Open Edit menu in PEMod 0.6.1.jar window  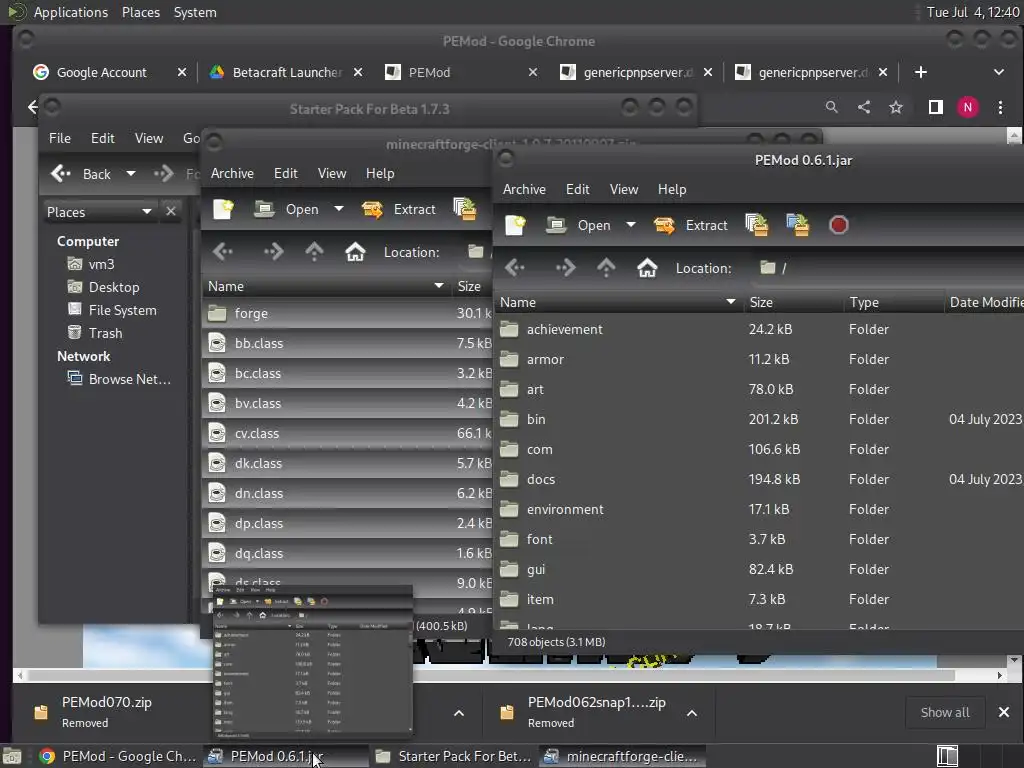(x=577, y=189)
